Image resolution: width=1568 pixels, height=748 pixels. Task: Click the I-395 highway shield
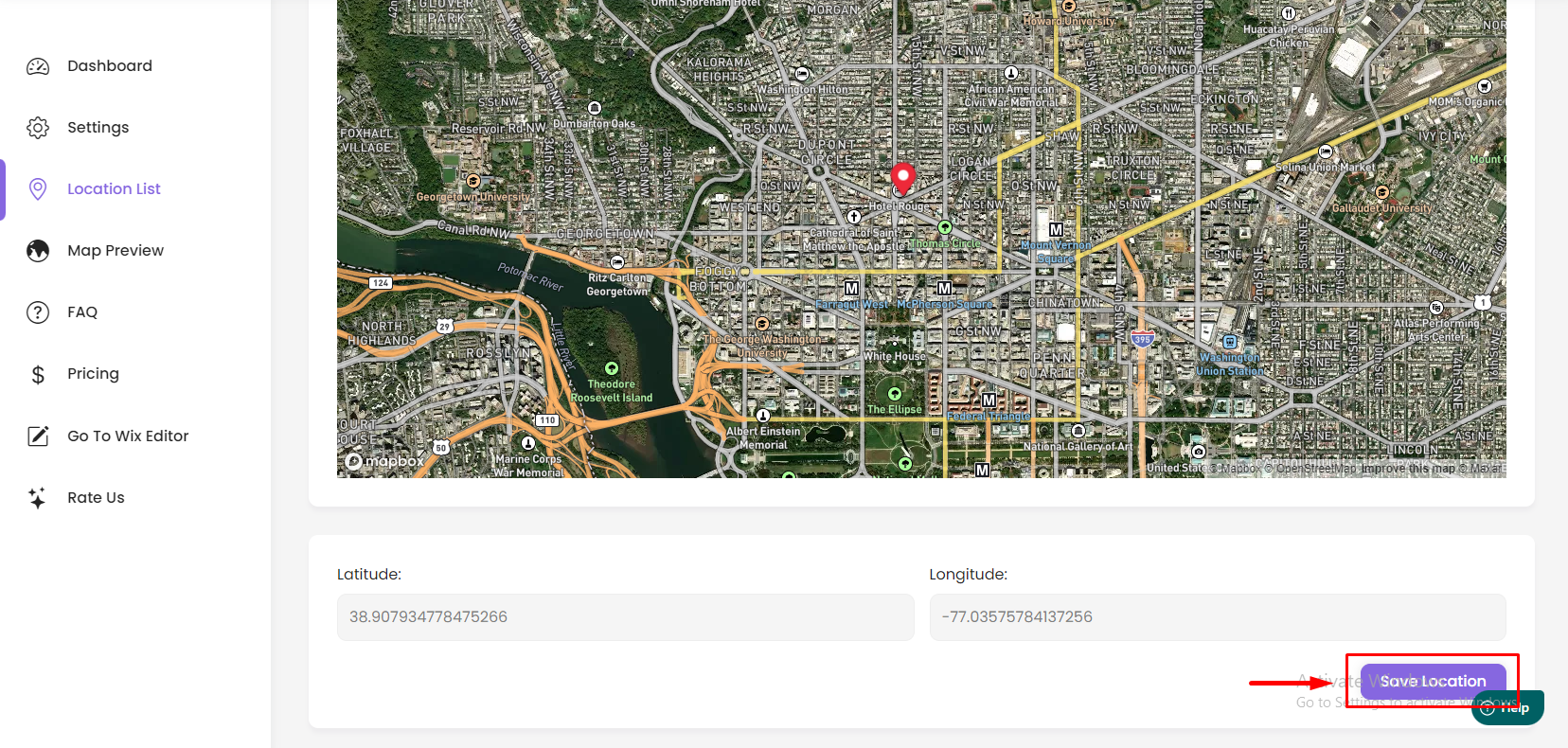1143,339
